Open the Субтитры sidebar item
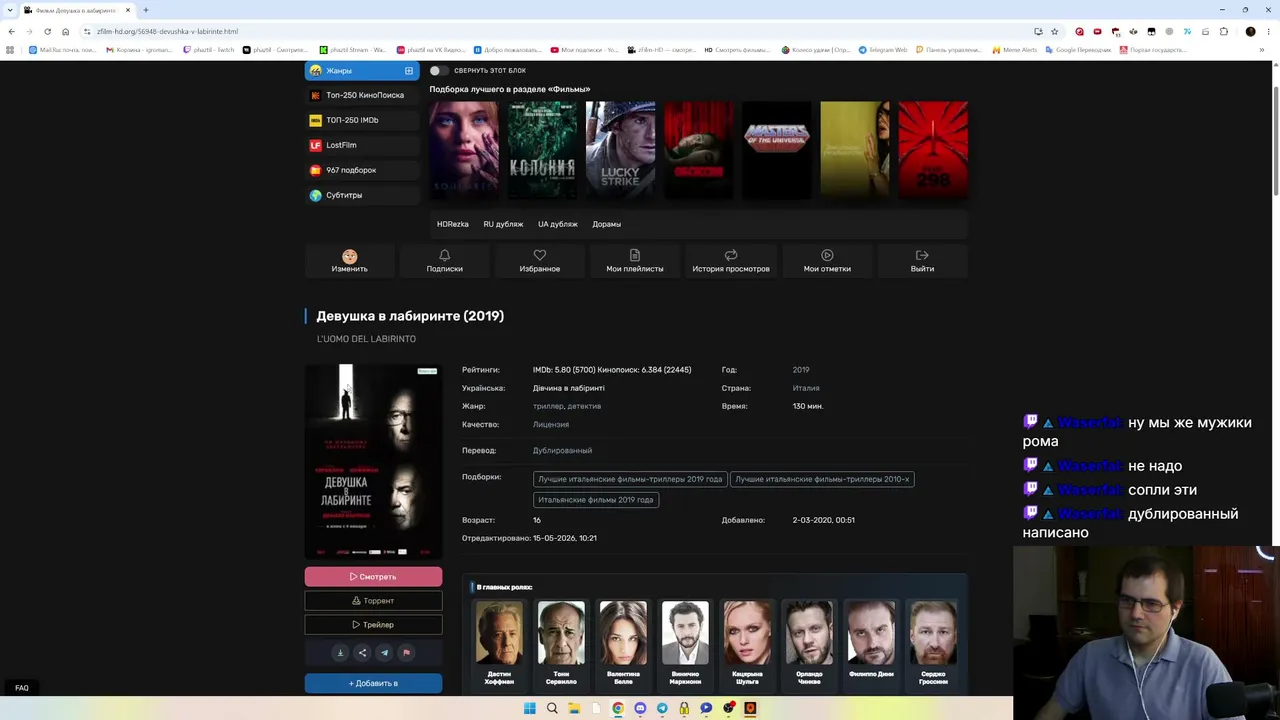The image size is (1280, 720). tap(362, 195)
